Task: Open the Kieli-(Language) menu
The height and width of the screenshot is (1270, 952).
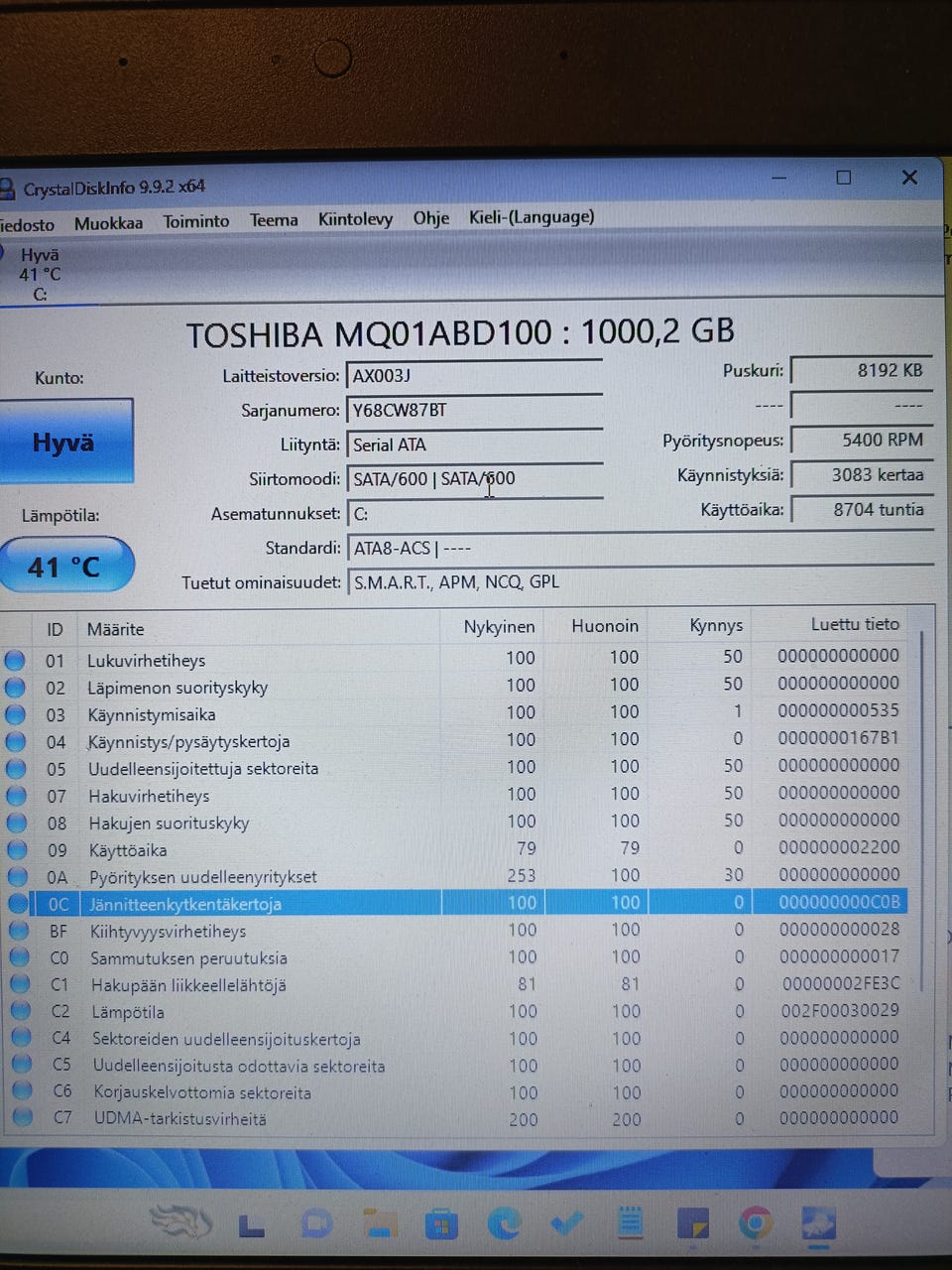Action: point(532,216)
